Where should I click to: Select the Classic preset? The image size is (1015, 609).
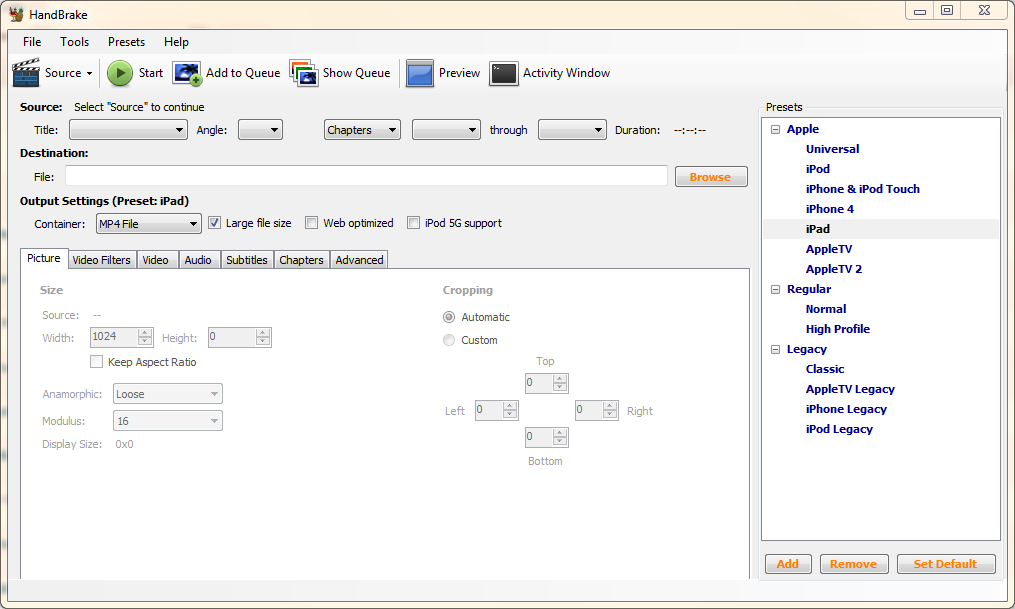825,370
